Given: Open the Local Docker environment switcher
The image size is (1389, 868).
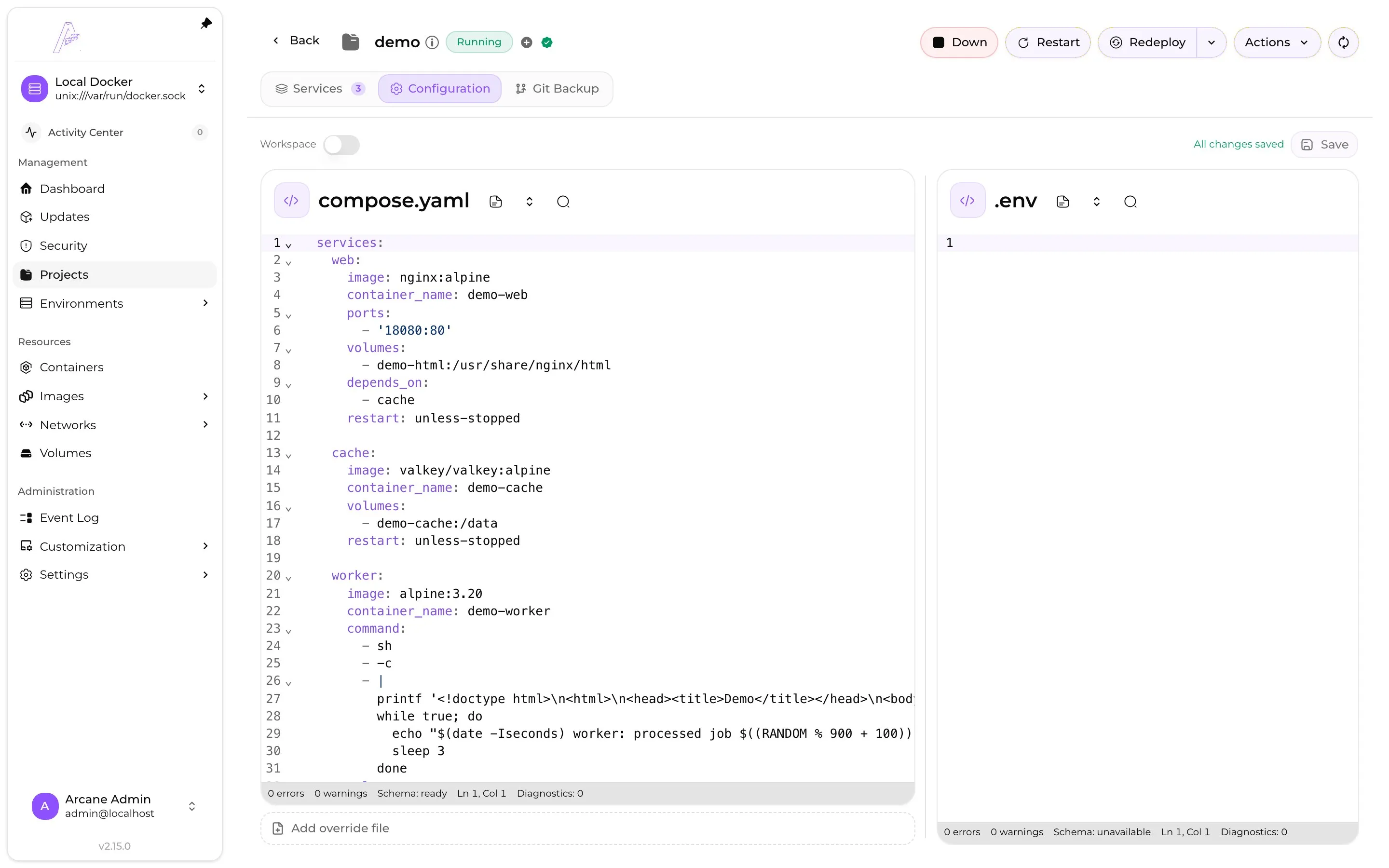Looking at the screenshot, I should tap(114, 89).
